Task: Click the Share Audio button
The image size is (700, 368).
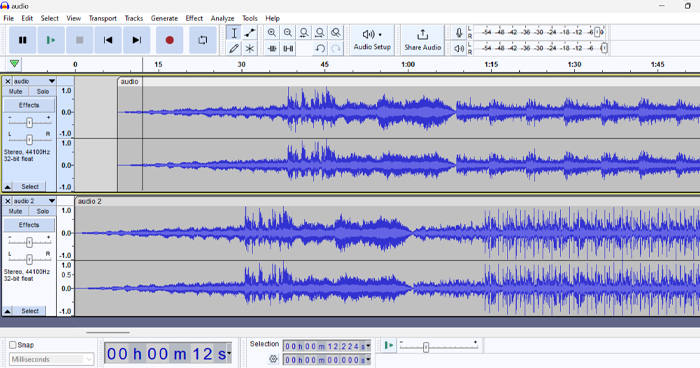Action: coord(422,40)
